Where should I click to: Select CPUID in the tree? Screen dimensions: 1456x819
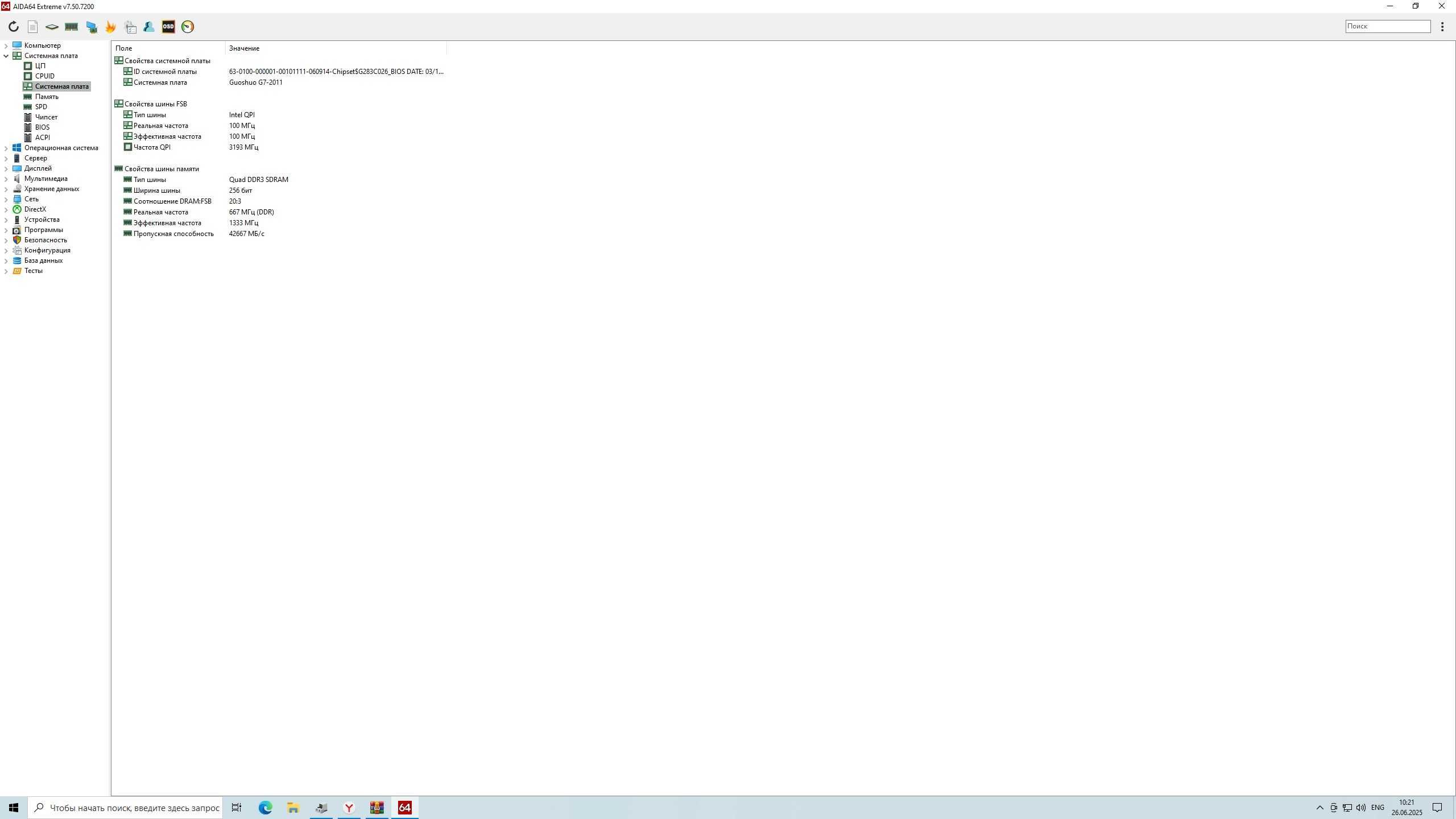(x=45, y=76)
